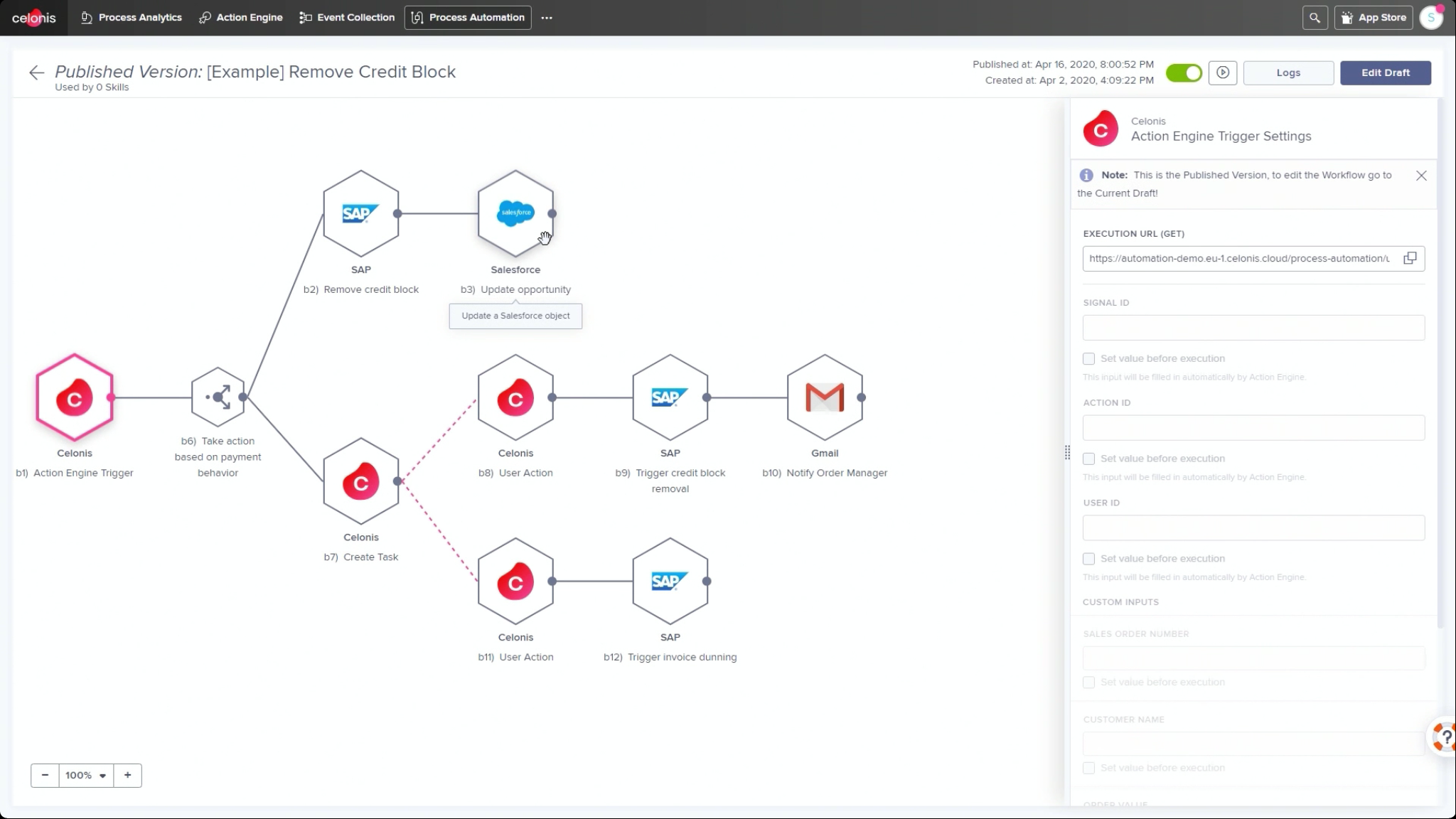Open the Event Collection section
This screenshot has width=1456, height=819.
click(346, 17)
